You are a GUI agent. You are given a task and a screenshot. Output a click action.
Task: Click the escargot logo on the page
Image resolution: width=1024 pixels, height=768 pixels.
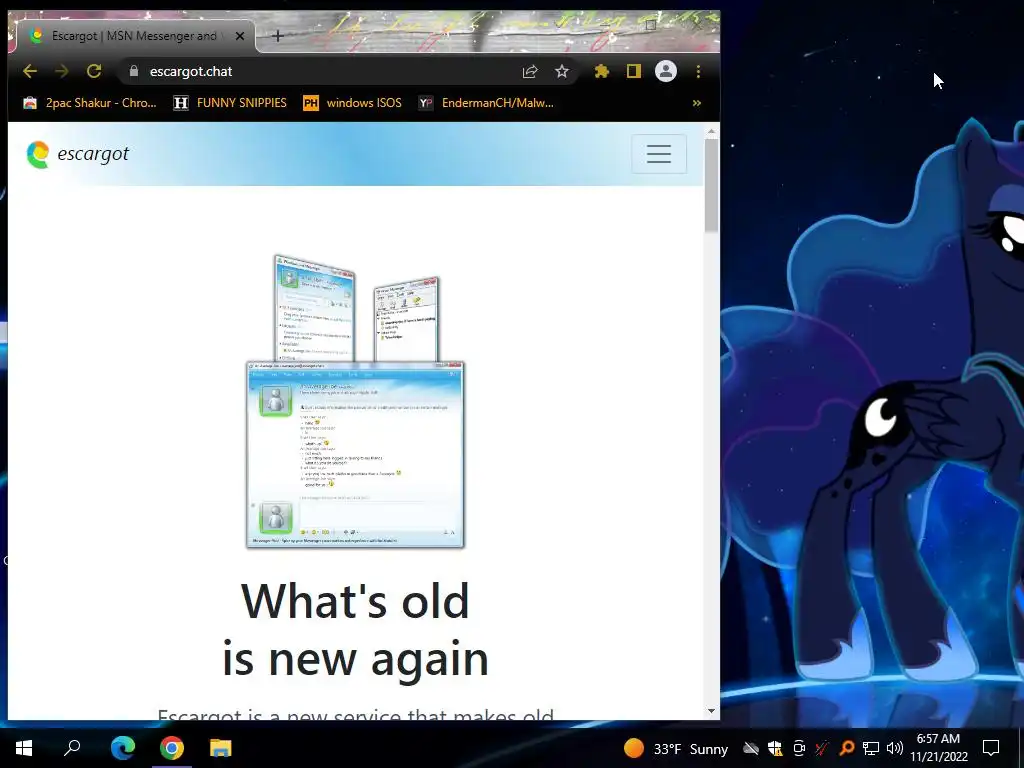(78, 154)
